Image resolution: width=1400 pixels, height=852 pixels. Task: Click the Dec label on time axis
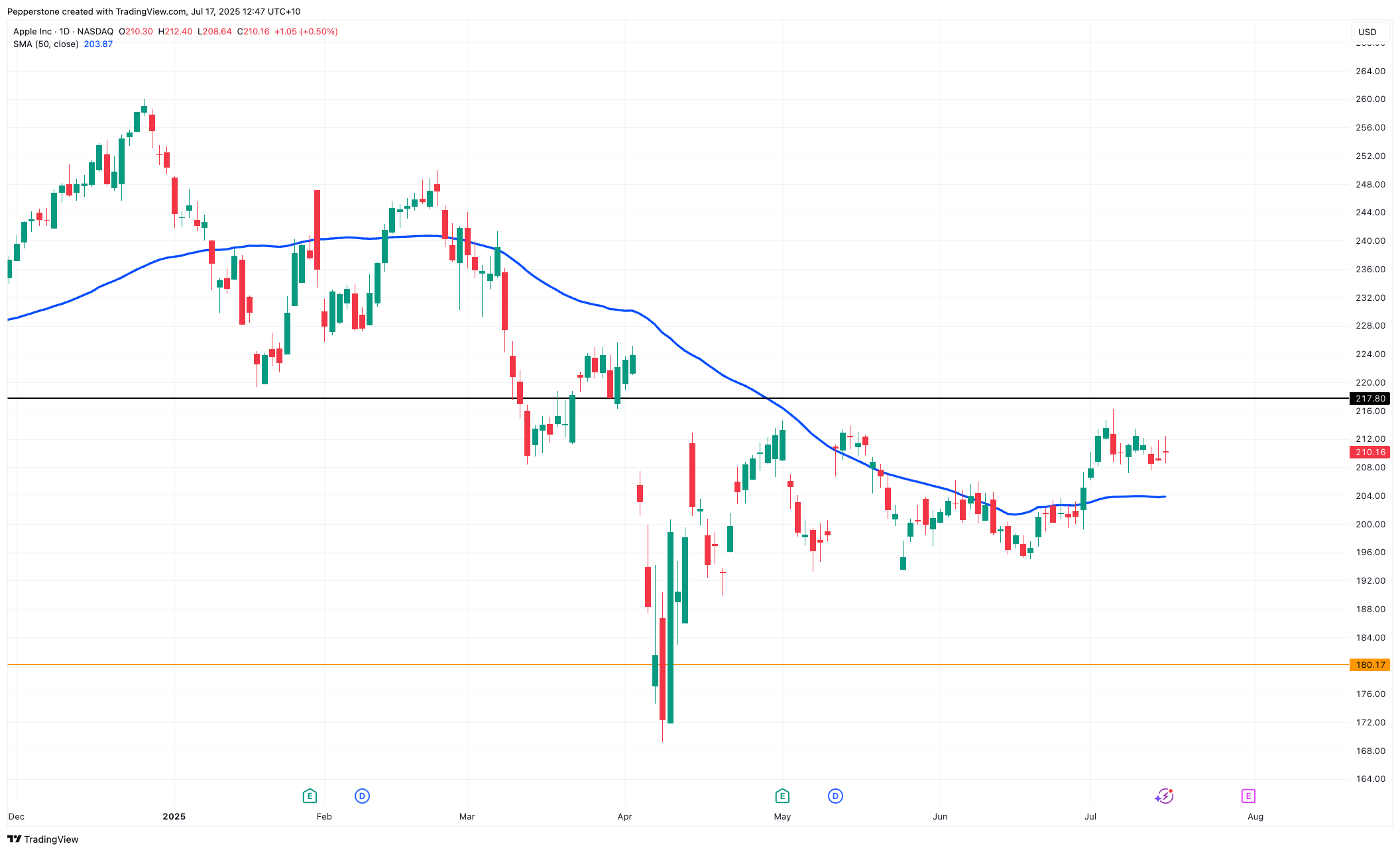pyautogui.click(x=17, y=816)
